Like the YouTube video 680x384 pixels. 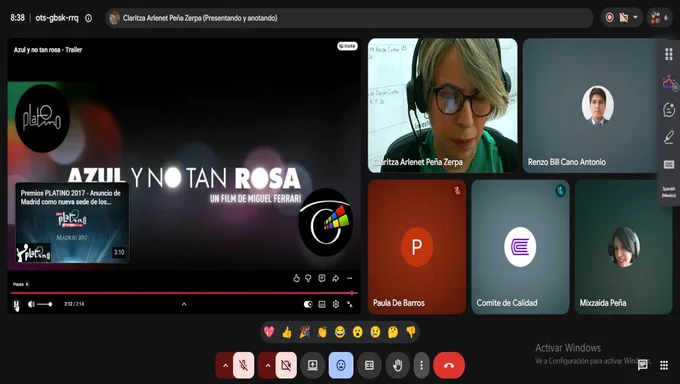296,278
